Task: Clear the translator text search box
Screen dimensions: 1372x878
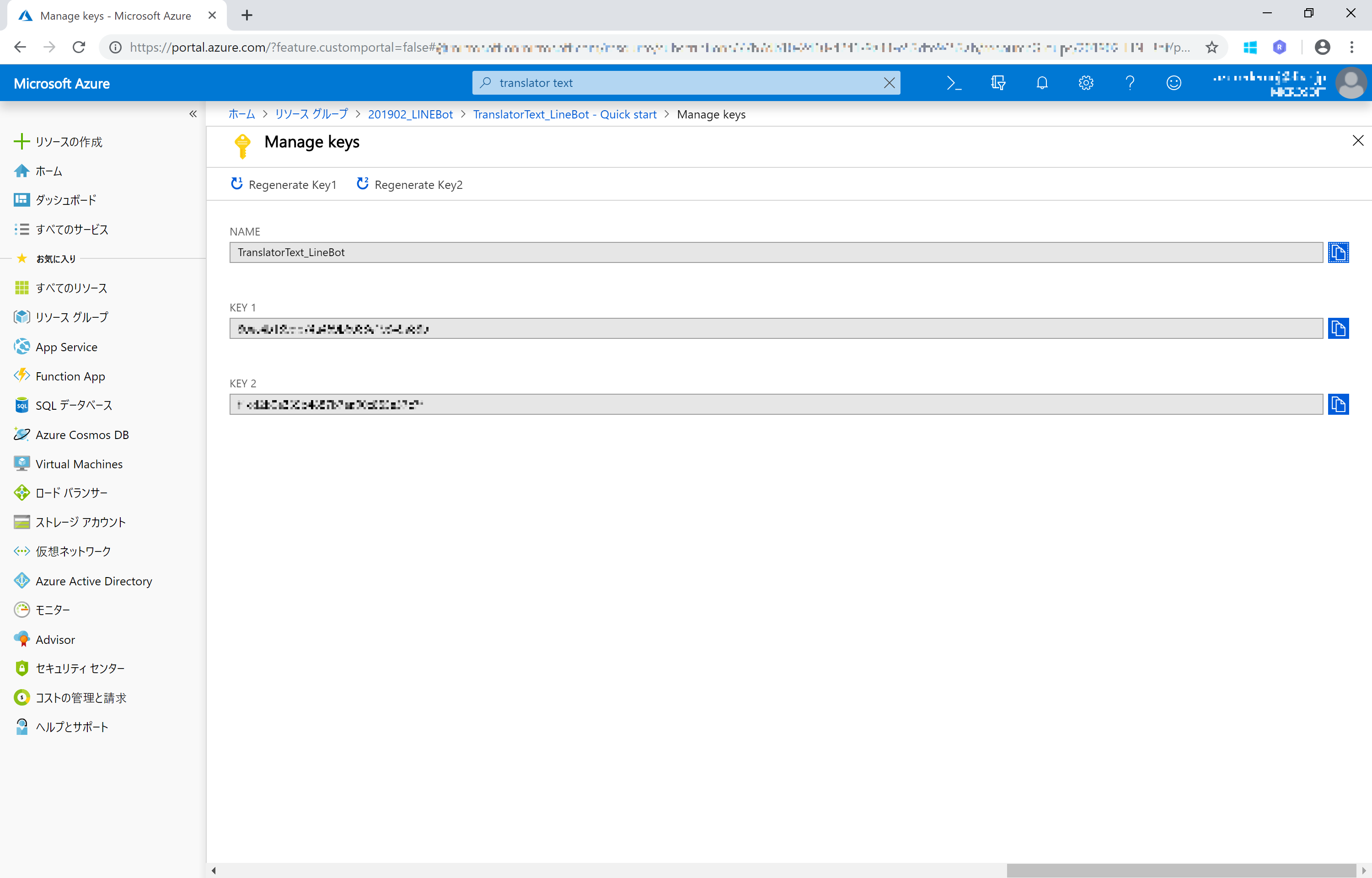Action: click(889, 83)
